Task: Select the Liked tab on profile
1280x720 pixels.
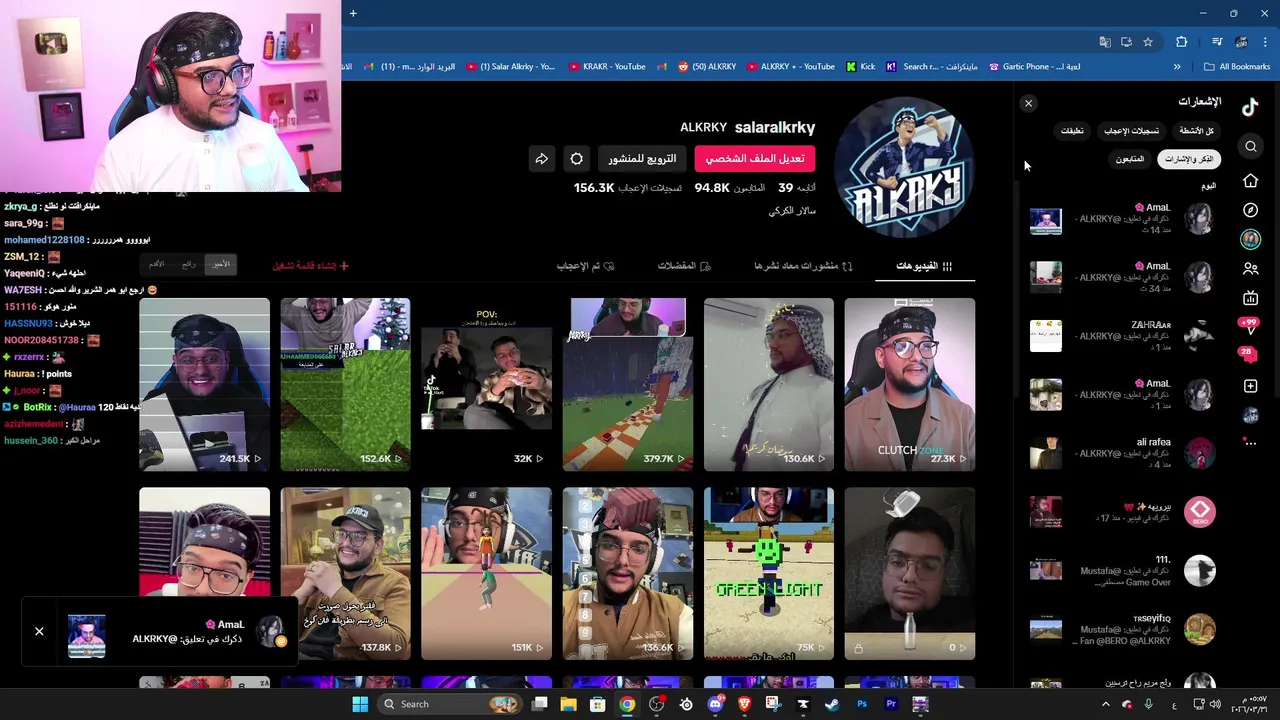Action: pos(585,266)
